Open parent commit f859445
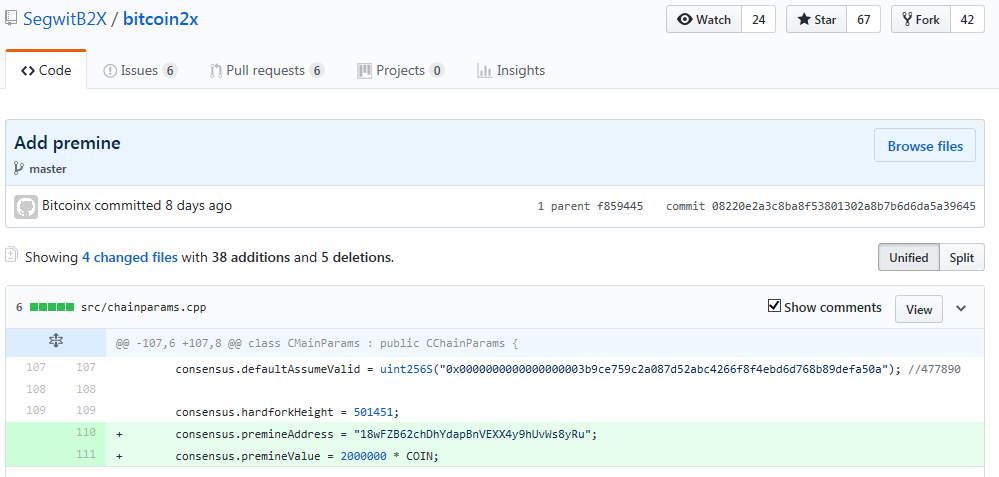This screenshot has height=477, width=999. (619, 206)
